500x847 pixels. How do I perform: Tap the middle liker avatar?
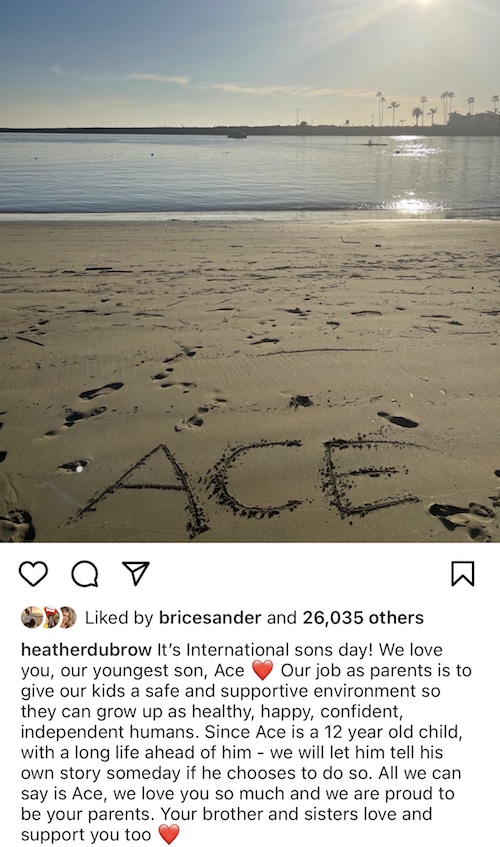point(50,617)
